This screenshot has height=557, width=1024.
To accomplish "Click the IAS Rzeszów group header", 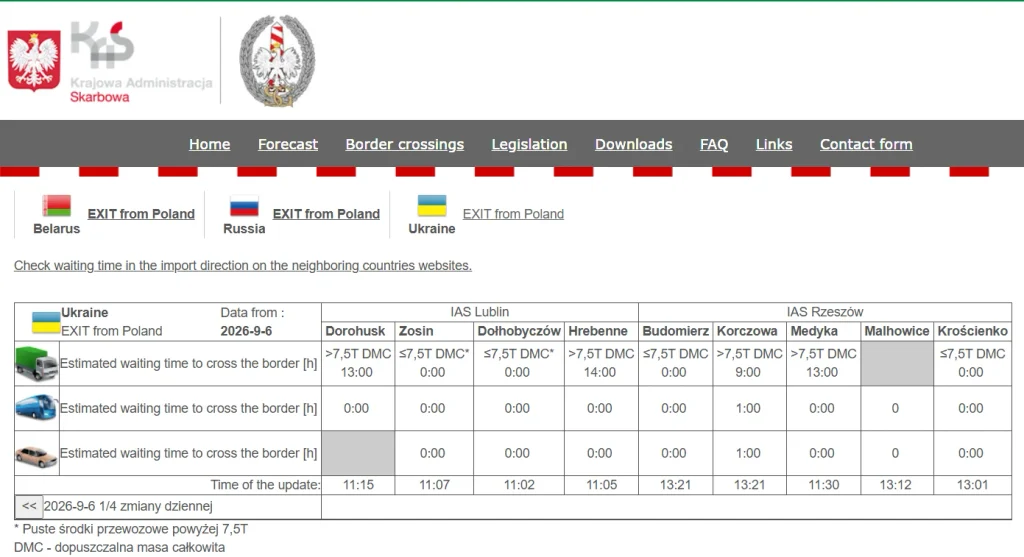I will click(825, 312).
